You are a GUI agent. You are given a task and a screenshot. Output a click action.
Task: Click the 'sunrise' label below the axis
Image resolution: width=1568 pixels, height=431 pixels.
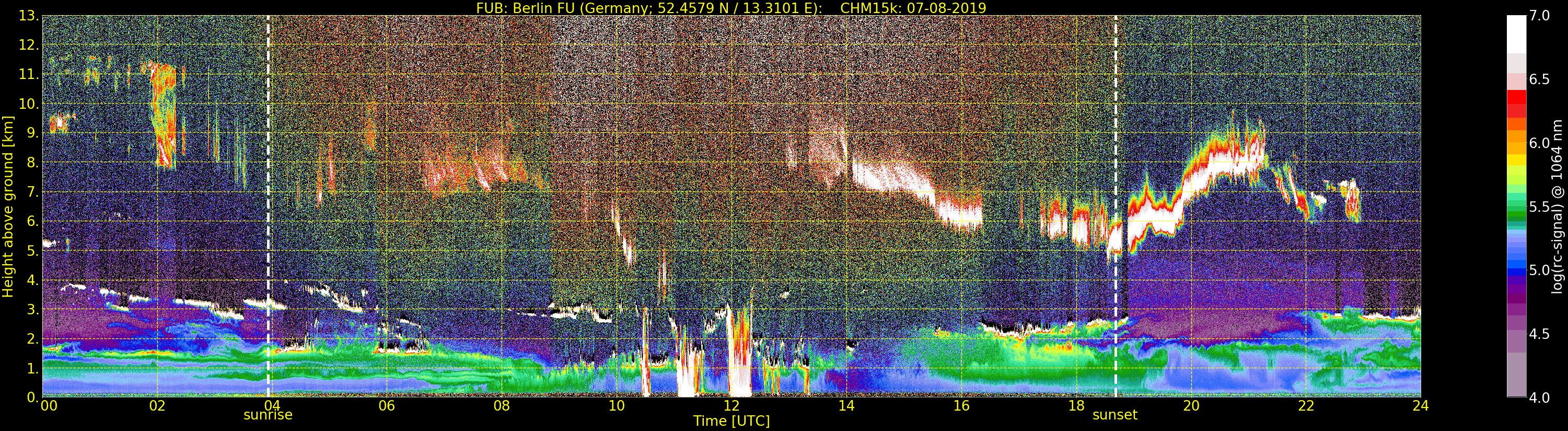tap(268, 415)
